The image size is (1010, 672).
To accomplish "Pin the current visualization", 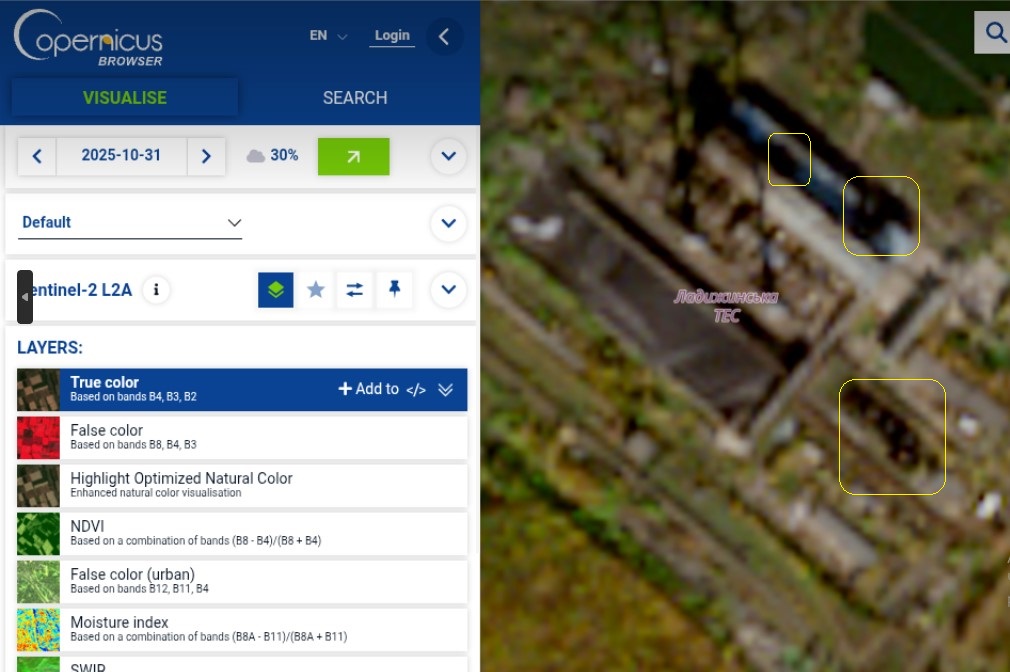I will (x=394, y=290).
